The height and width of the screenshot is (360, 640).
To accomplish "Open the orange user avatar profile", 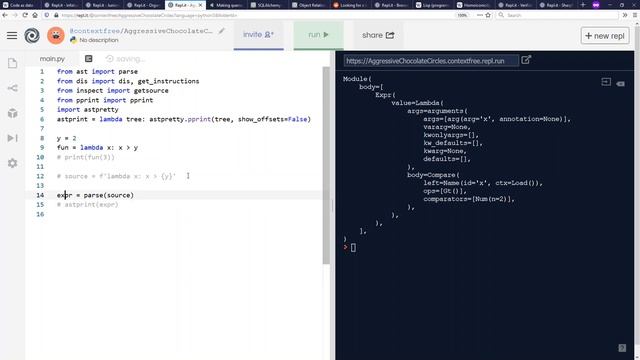I will tap(56, 36).
